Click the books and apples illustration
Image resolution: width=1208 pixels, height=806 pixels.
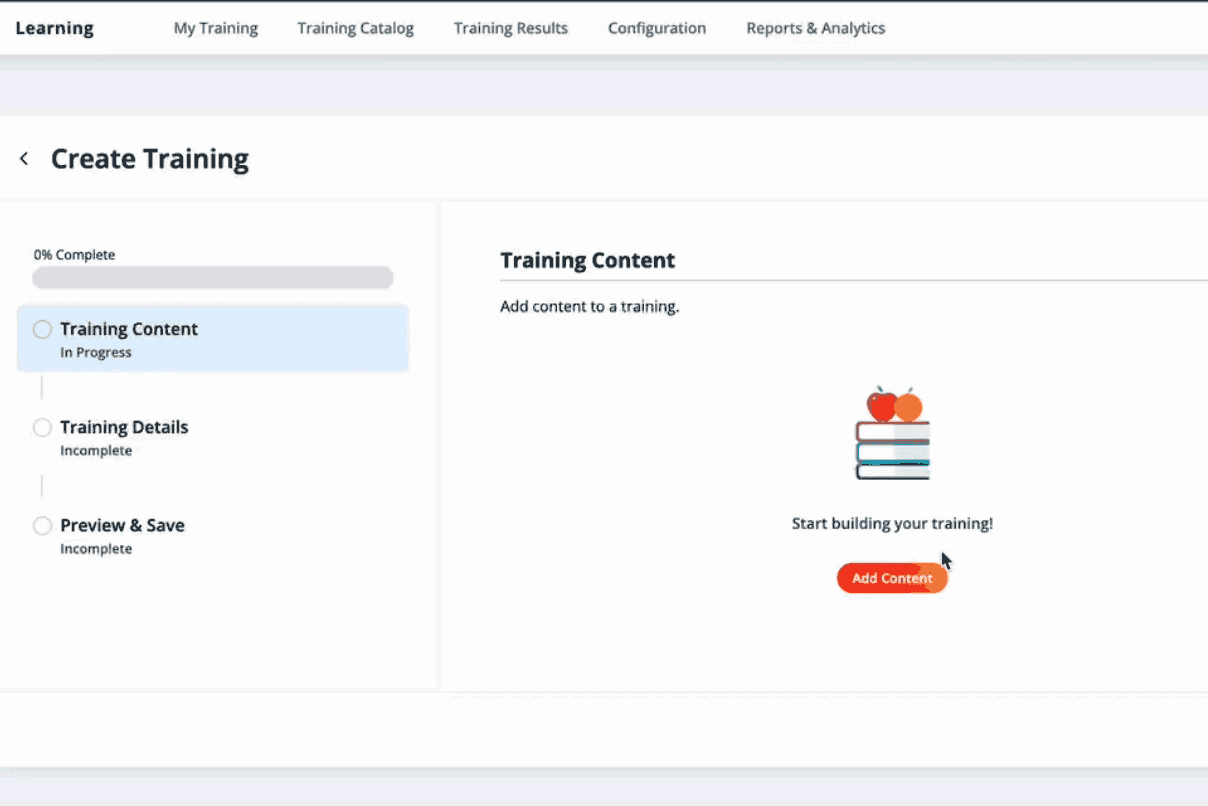pyautogui.click(x=892, y=433)
